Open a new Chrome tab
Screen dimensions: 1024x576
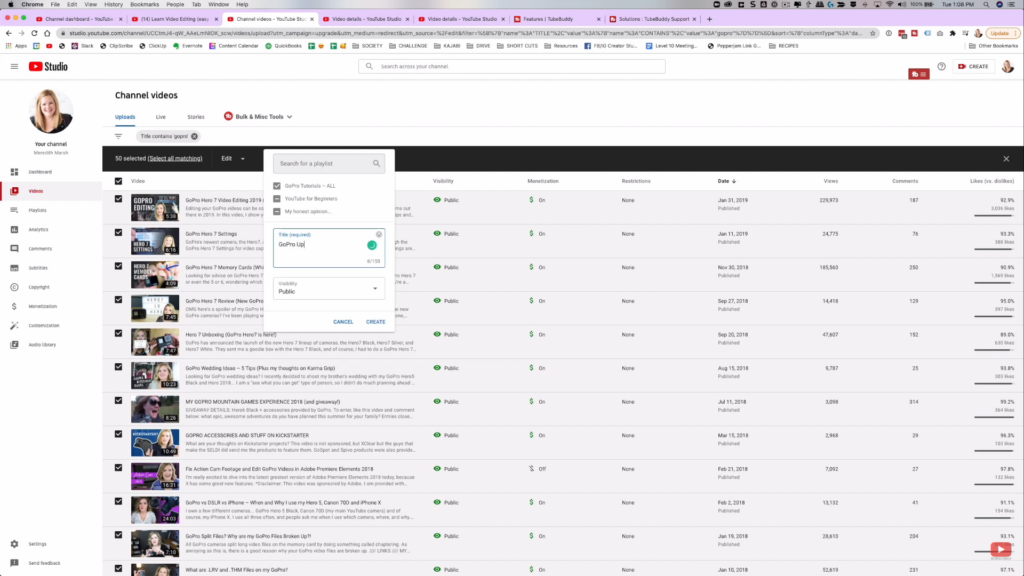[709, 19]
